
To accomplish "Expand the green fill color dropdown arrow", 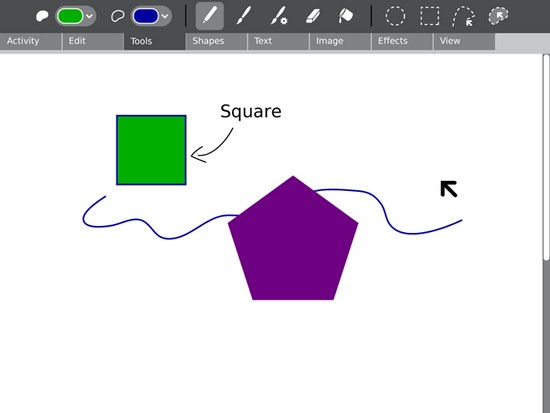I will (x=89, y=16).
